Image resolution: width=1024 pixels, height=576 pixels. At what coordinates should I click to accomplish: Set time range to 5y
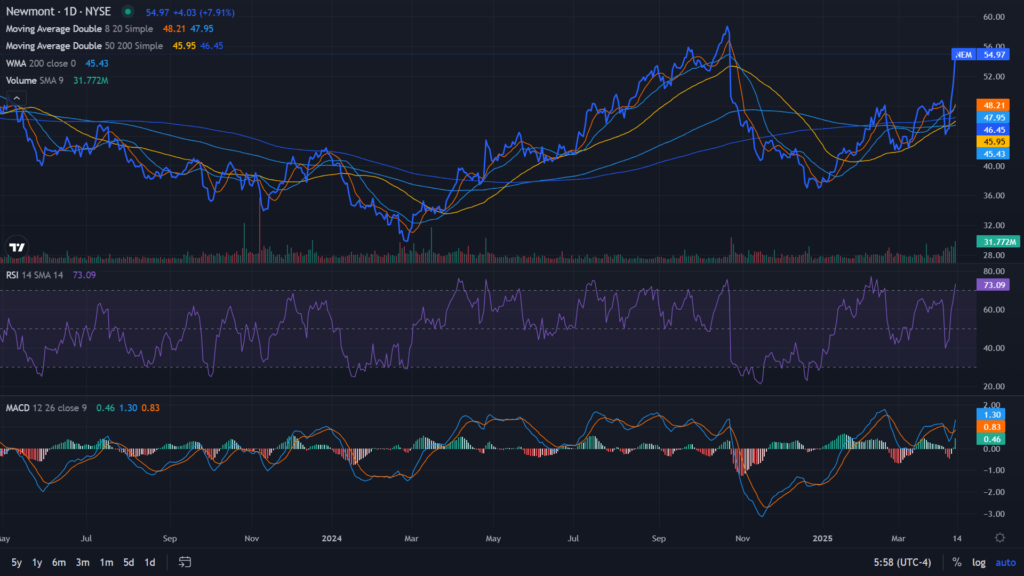pyautogui.click(x=16, y=562)
